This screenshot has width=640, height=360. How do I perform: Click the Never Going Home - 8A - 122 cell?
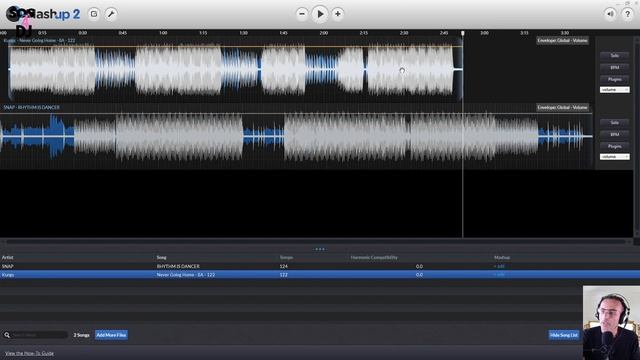click(x=185, y=275)
